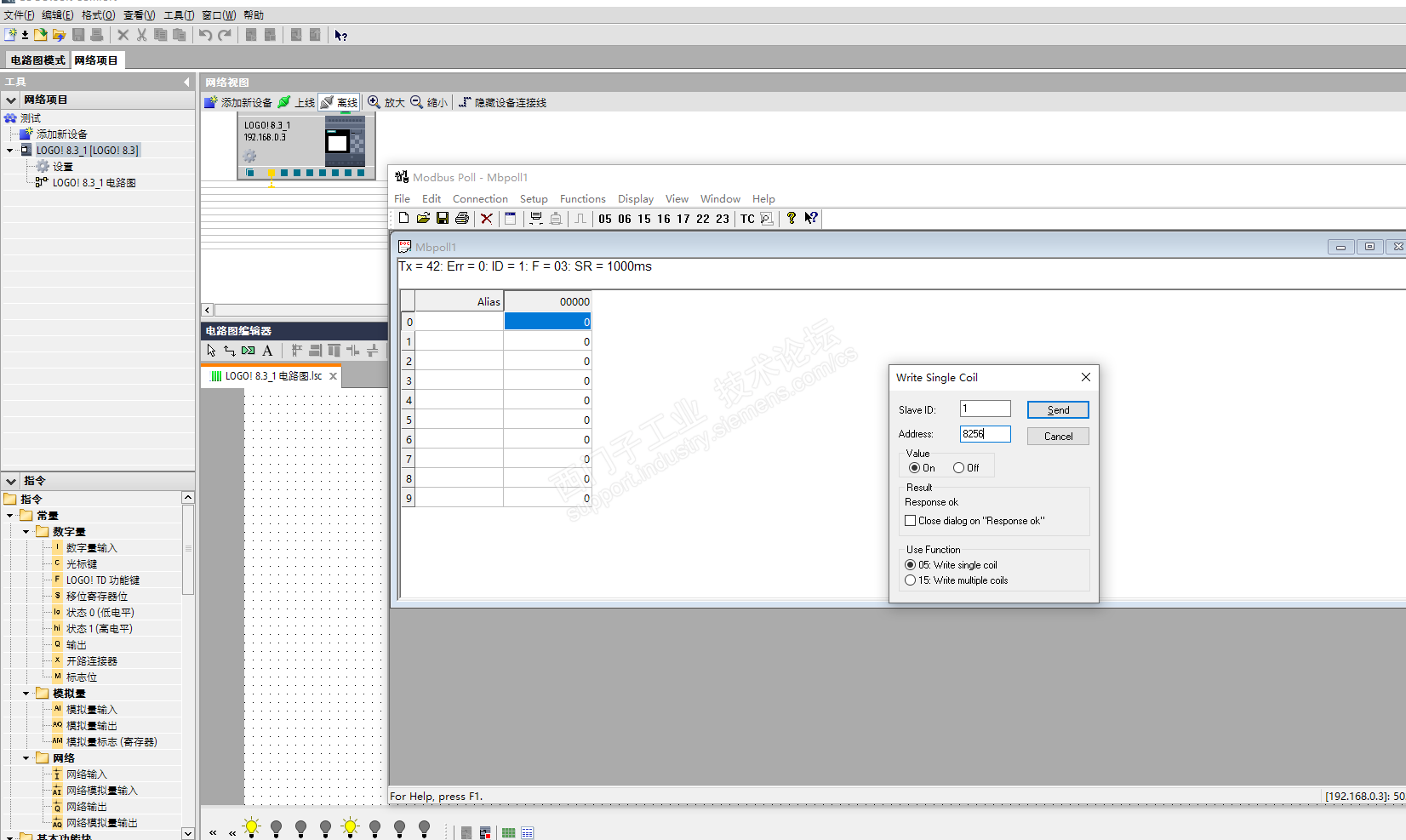
Task: Click the first lit yellow bulb in the simulation bar
Action: tap(251, 827)
